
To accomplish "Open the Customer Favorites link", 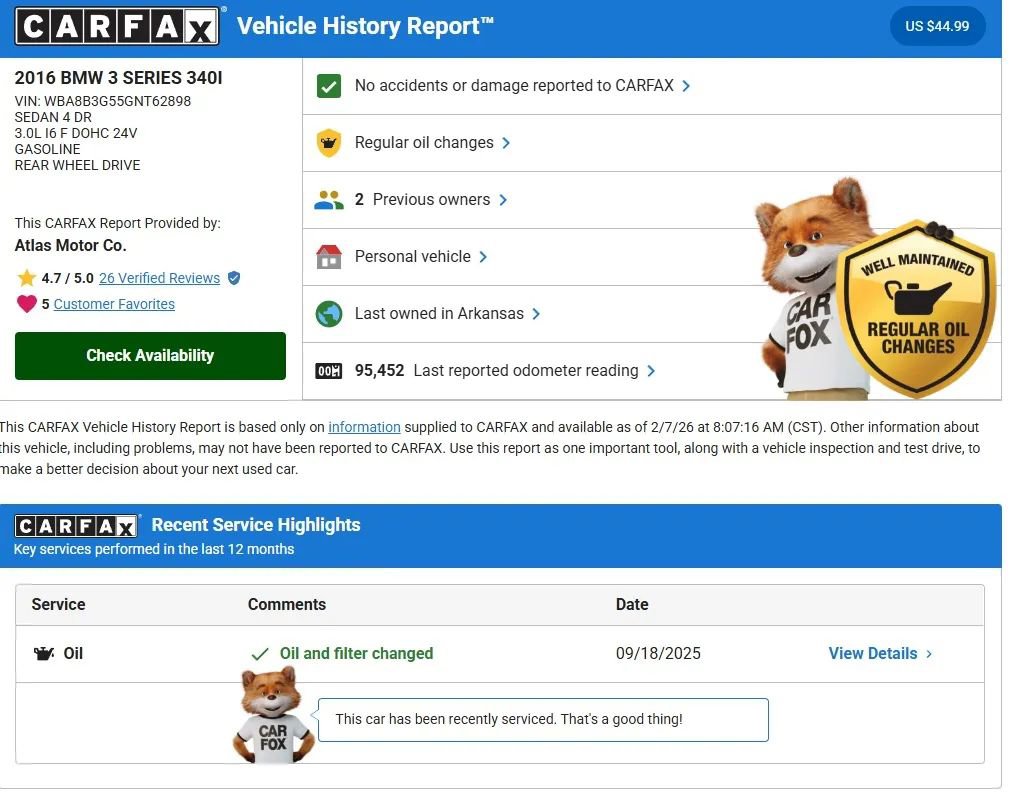I will click(114, 304).
